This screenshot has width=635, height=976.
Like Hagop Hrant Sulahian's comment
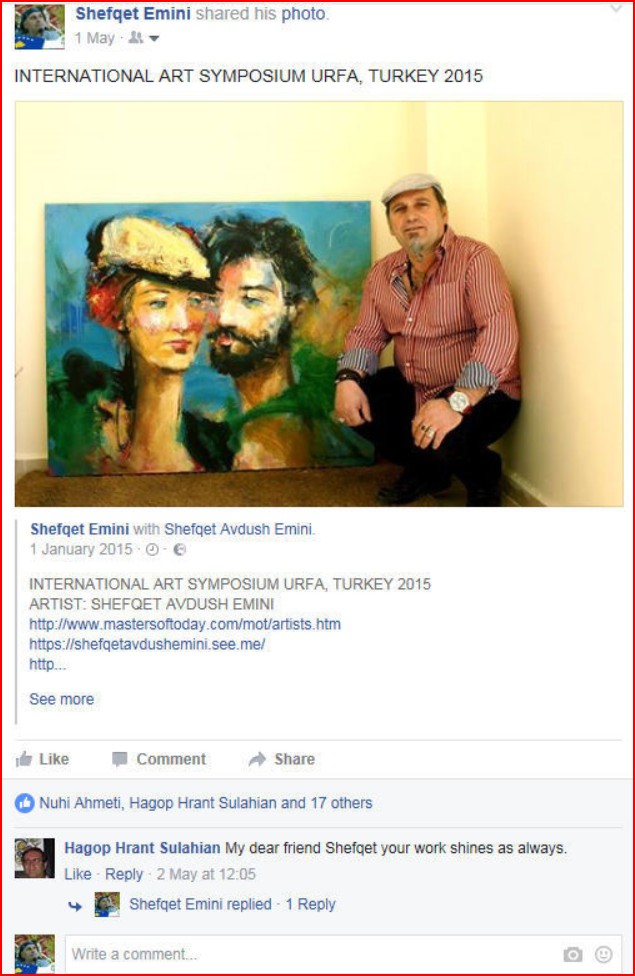point(78,874)
